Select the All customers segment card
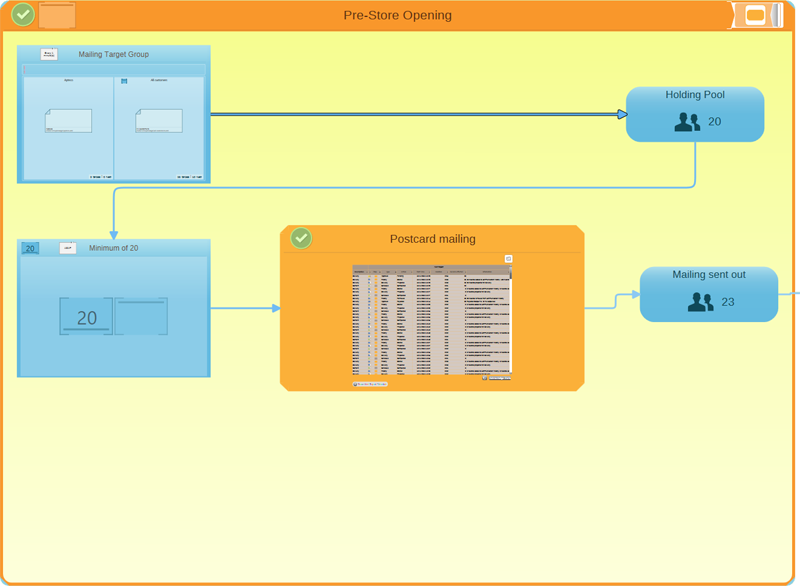 click(159, 121)
